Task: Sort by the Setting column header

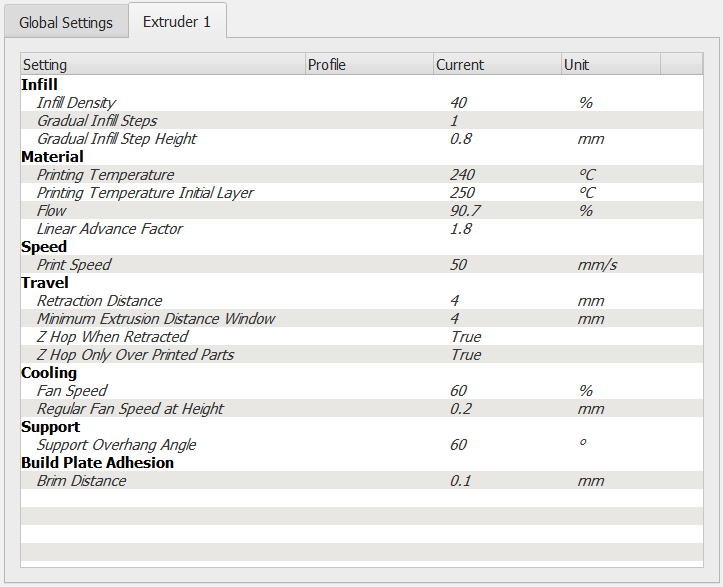Action: pos(163,64)
